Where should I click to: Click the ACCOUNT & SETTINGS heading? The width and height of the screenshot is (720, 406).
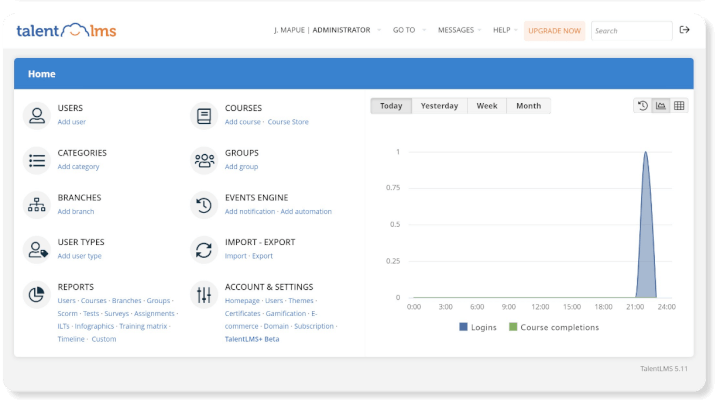click(269, 287)
